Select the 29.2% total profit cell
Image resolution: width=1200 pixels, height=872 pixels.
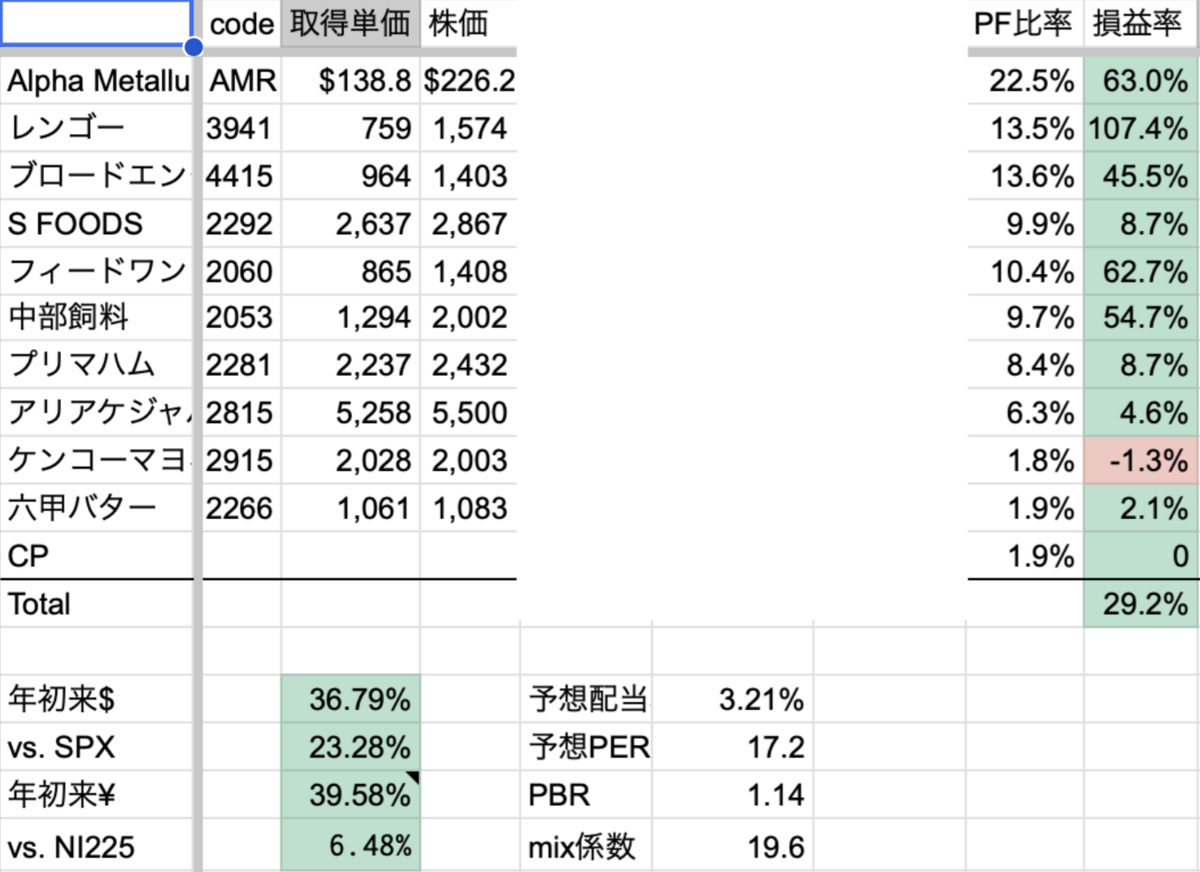(x=1141, y=604)
